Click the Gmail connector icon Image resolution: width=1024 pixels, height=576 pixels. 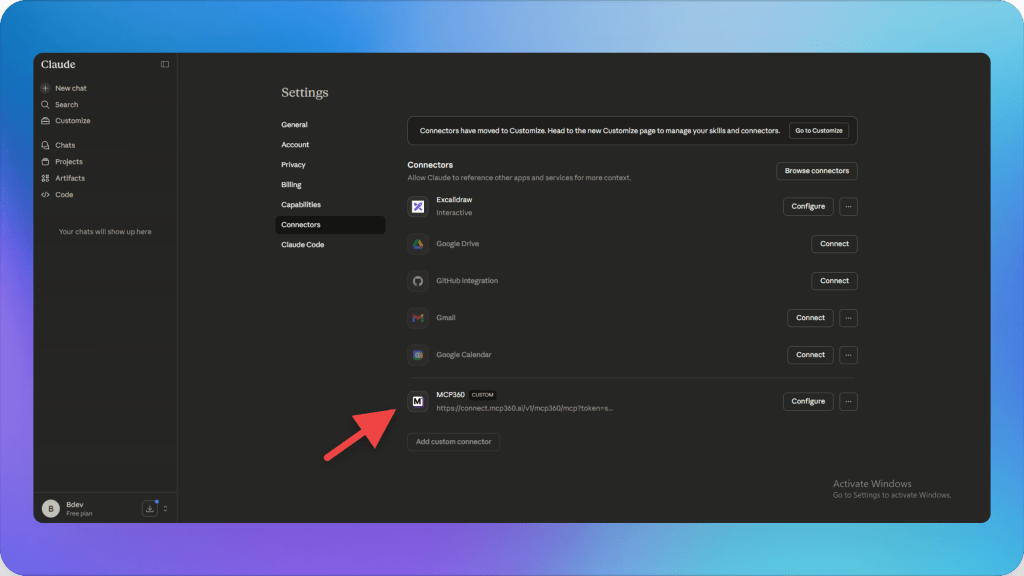click(x=418, y=318)
